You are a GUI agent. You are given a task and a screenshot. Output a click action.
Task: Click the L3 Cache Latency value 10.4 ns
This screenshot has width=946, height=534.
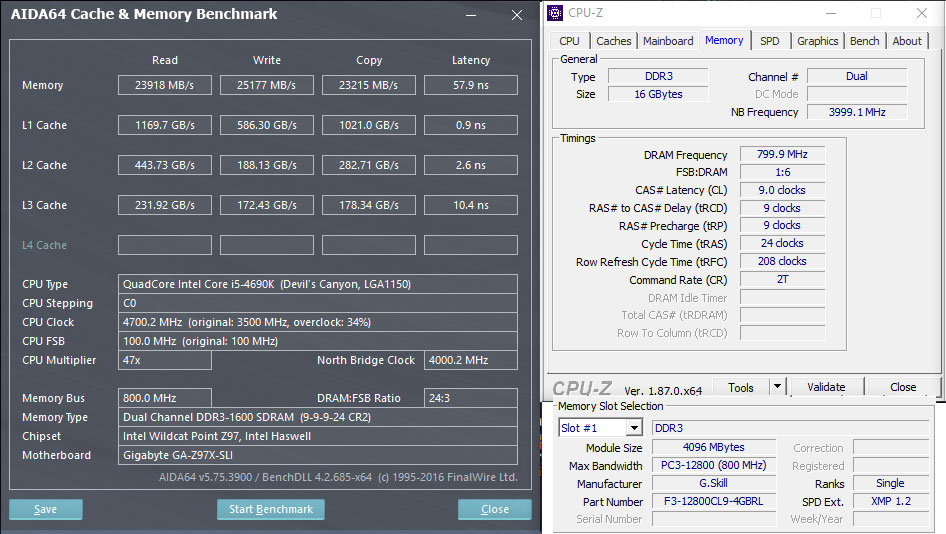[471, 205]
